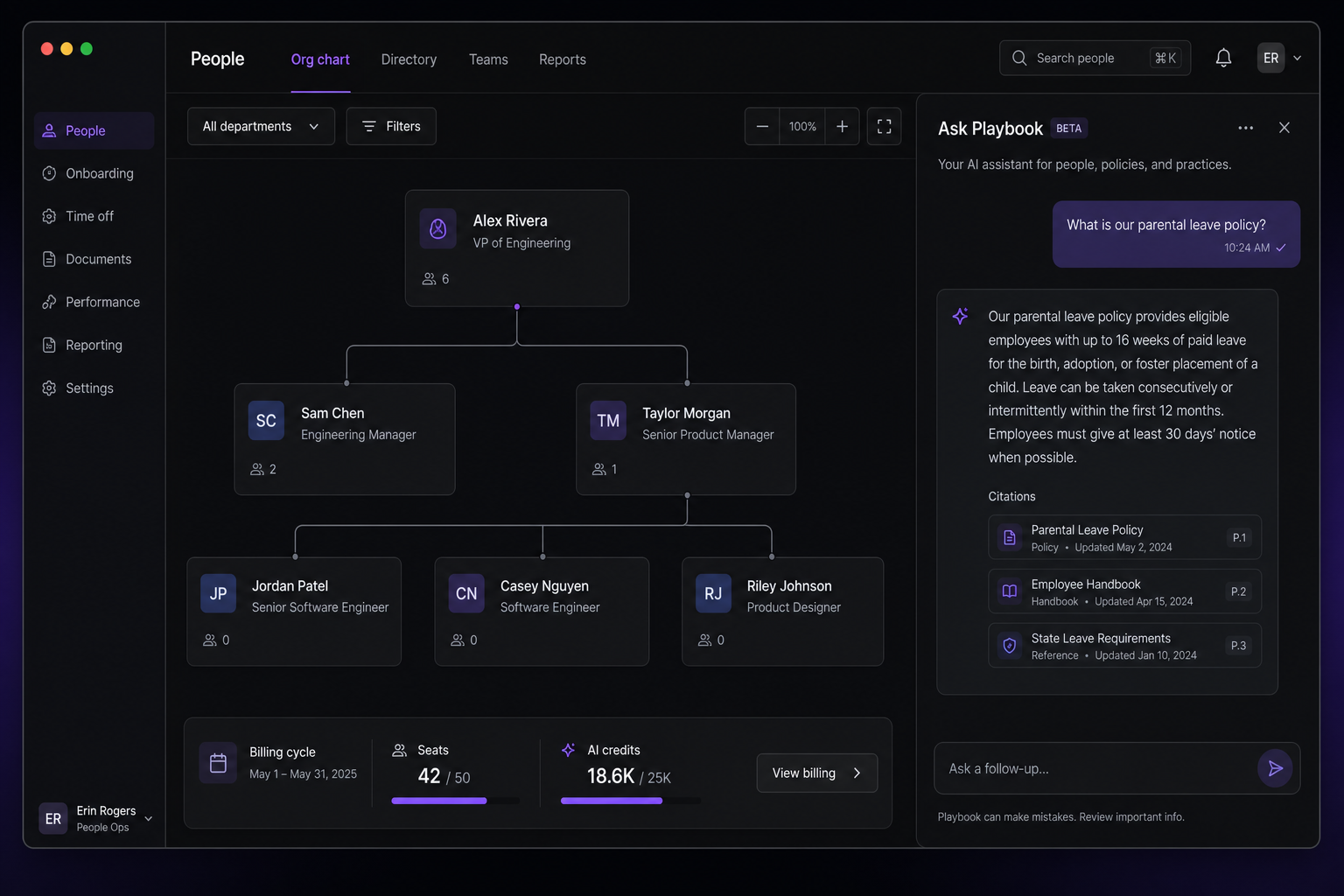Open the notifications bell

(1223, 58)
